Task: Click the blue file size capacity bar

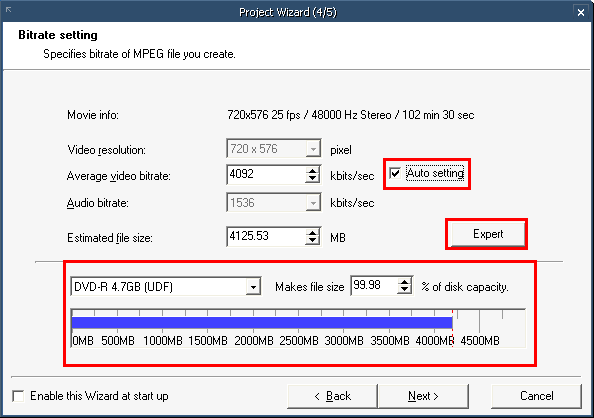Action: (262, 323)
